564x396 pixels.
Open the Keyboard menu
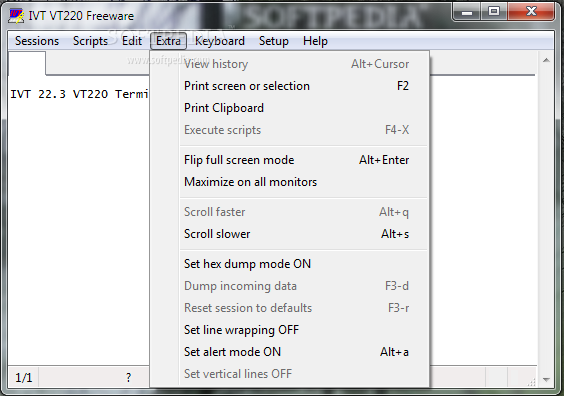(x=220, y=41)
